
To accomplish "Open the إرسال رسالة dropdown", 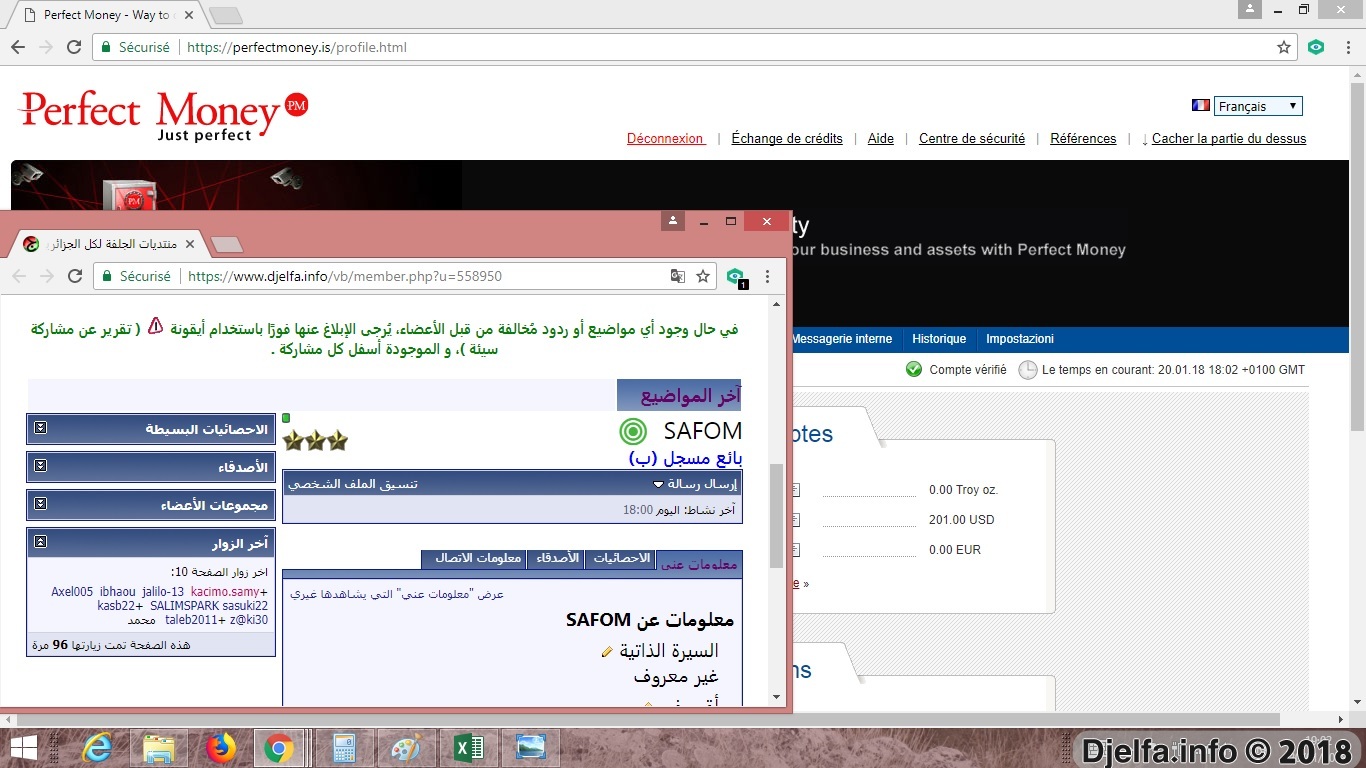I will (x=694, y=484).
